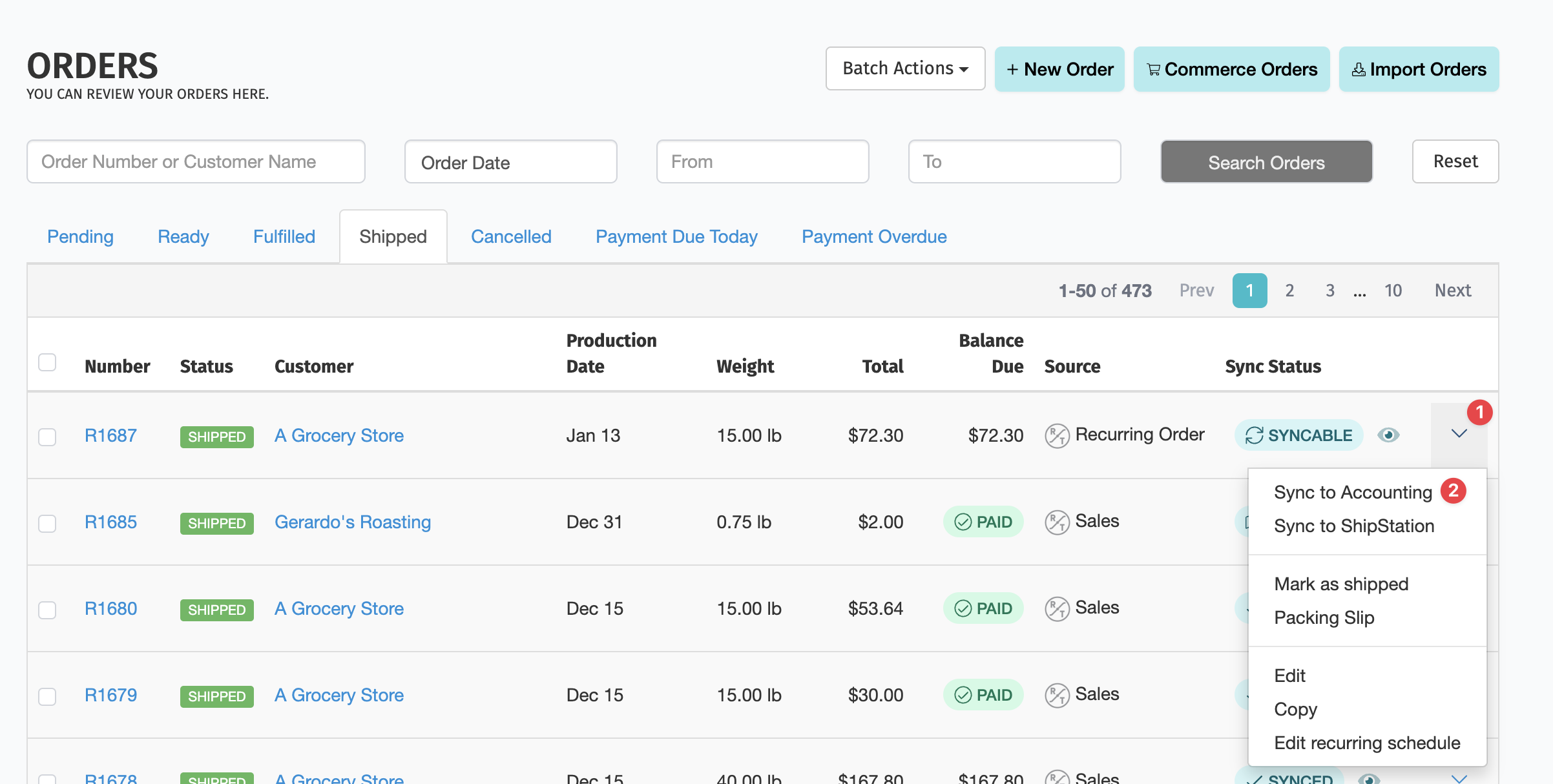
Task: Open order R1680 link
Action: [x=110, y=608]
